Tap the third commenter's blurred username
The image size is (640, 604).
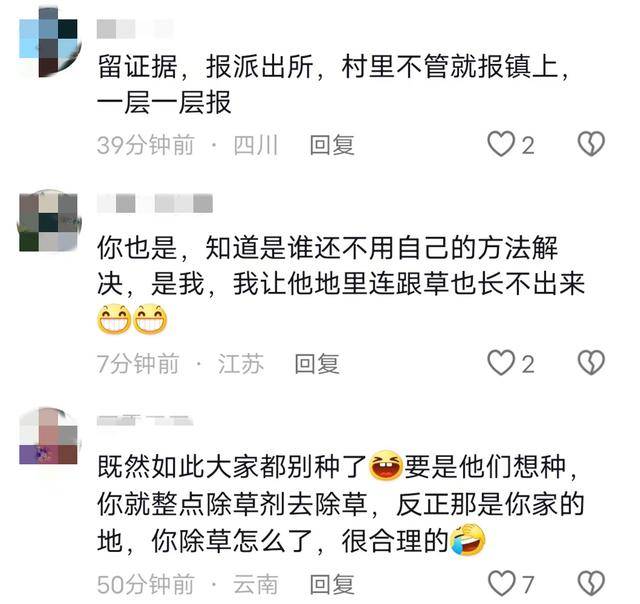(144, 420)
